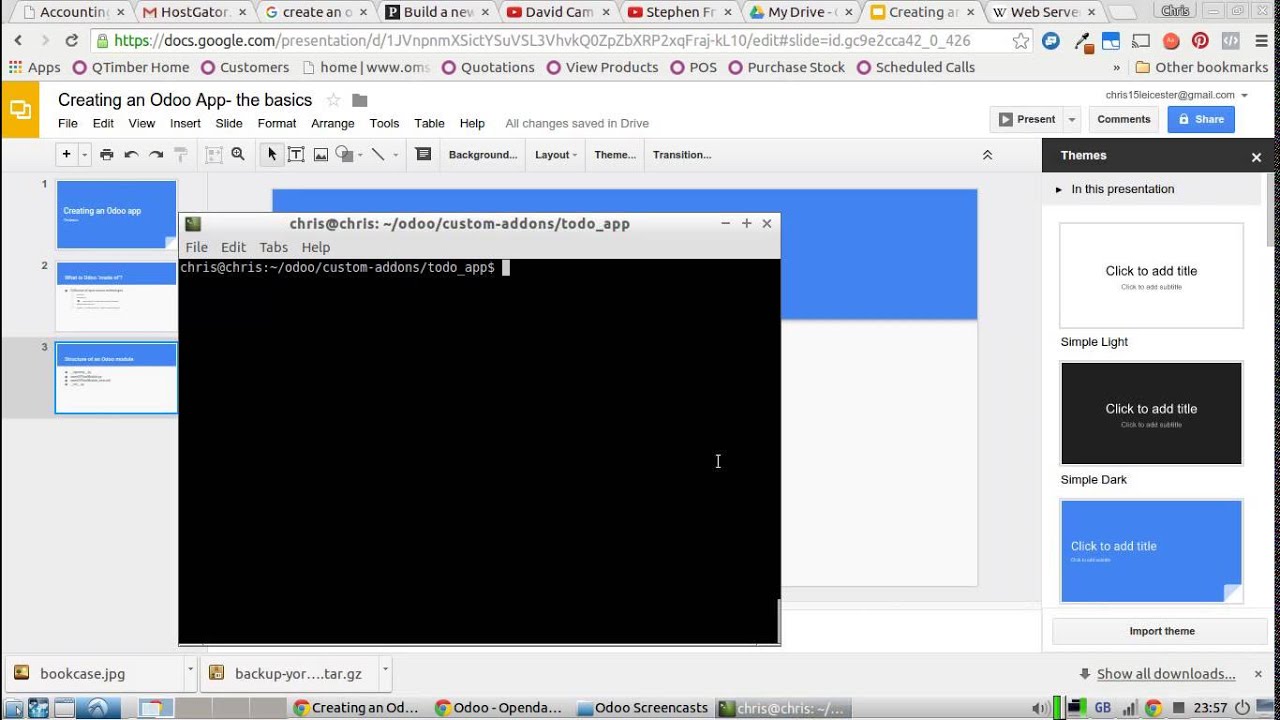Screen dimensions: 1280x720
Task: Open the Format menu
Action: (x=277, y=123)
